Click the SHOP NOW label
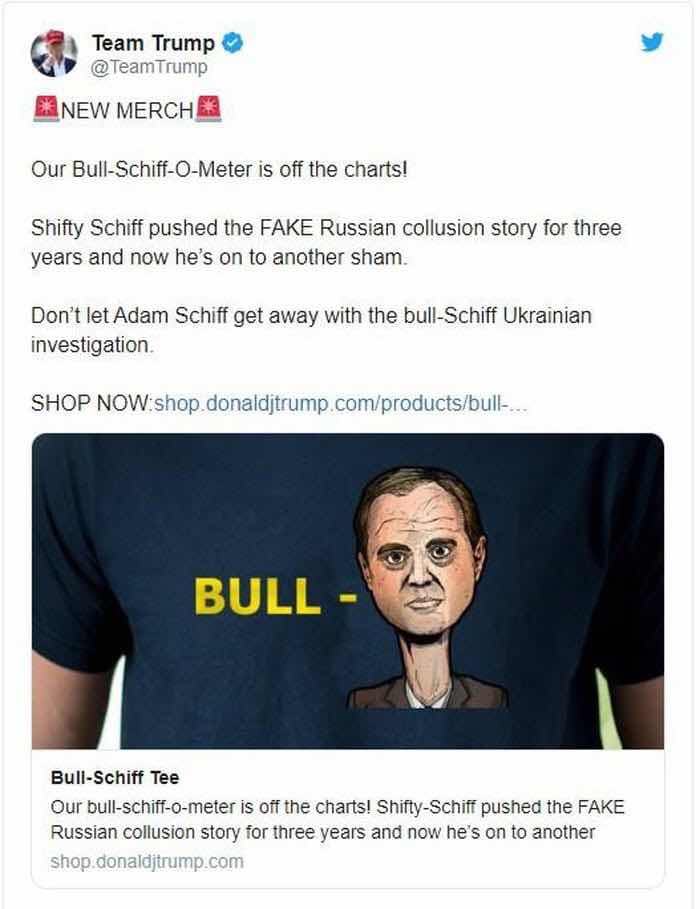The image size is (700, 909). coord(91,403)
